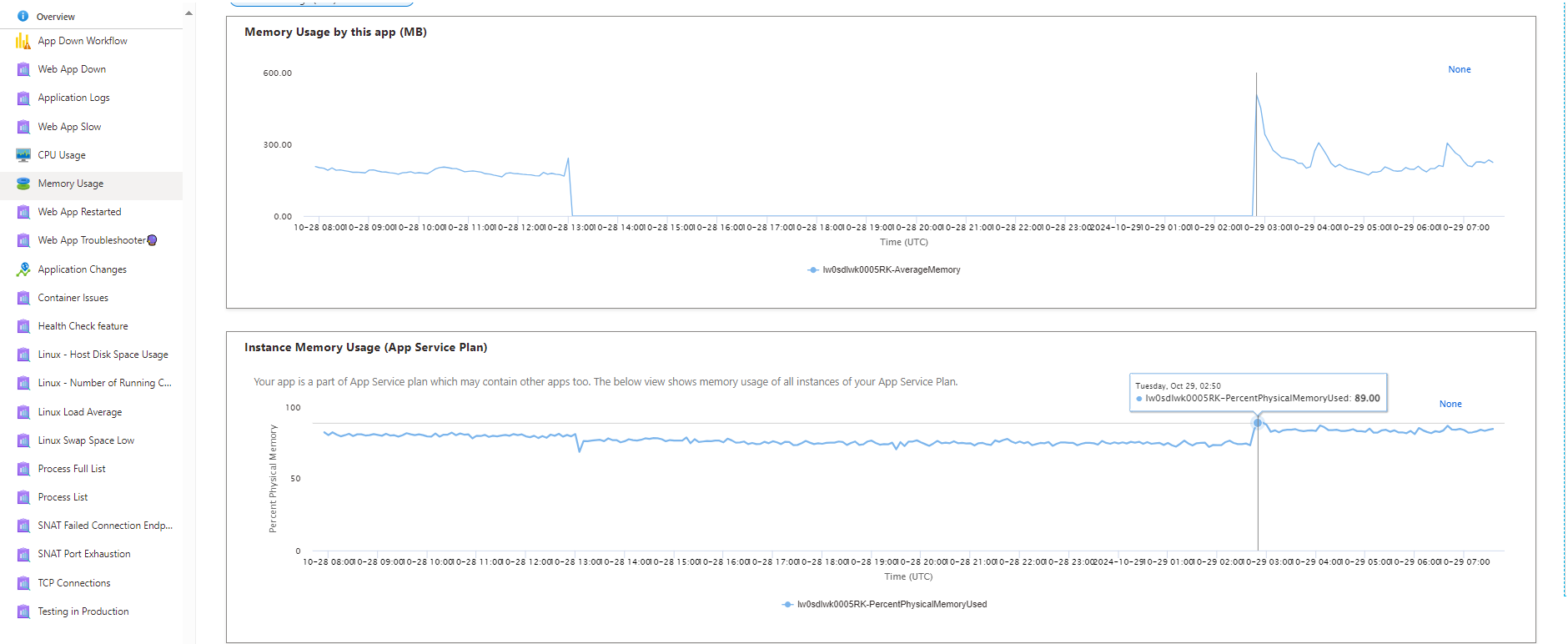Open the None dropdown on Instance Memory chart
This screenshot has height=644, width=1568.
click(1450, 404)
